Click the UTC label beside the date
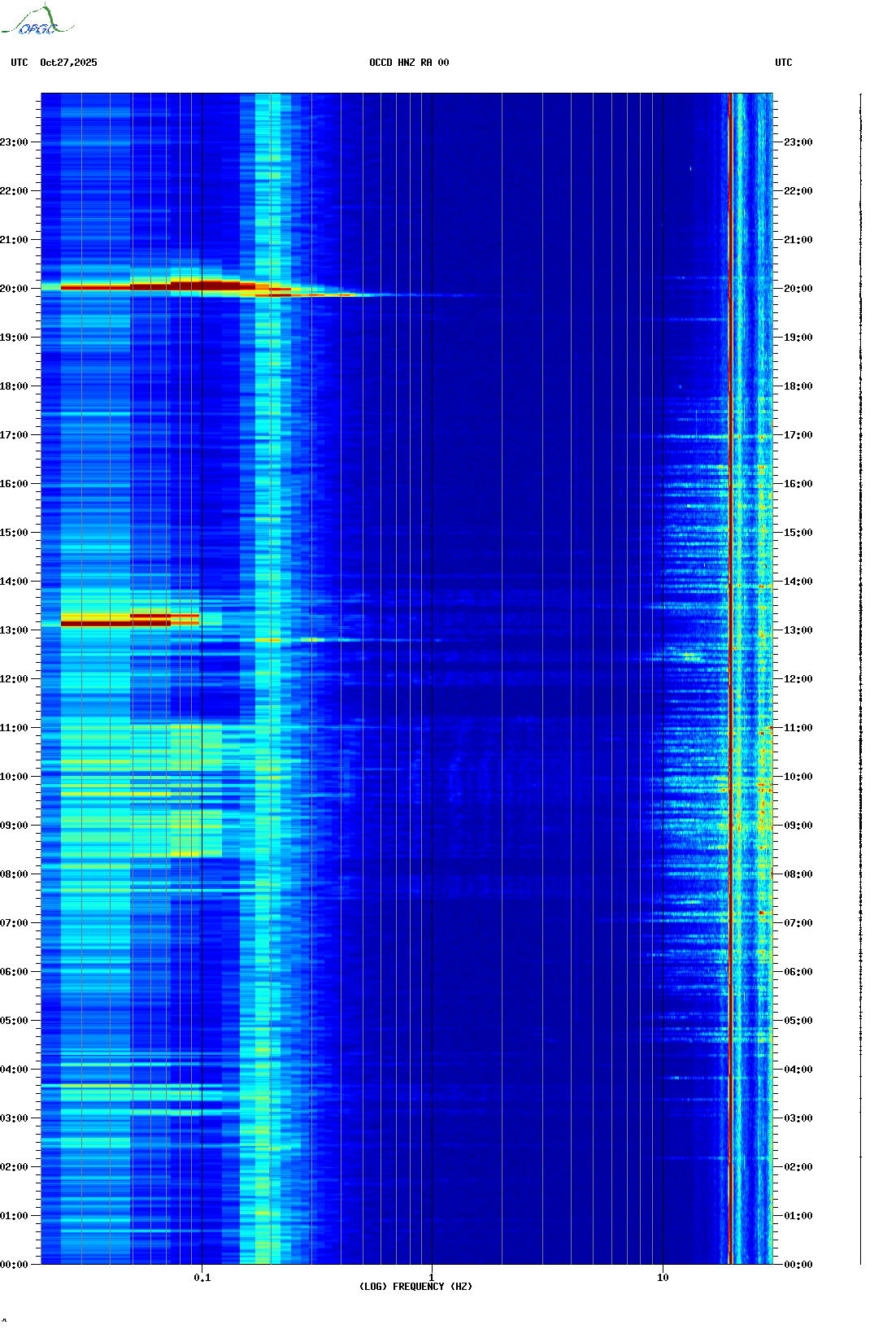This screenshot has height=1329, width=896. click(x=20, y=63)
